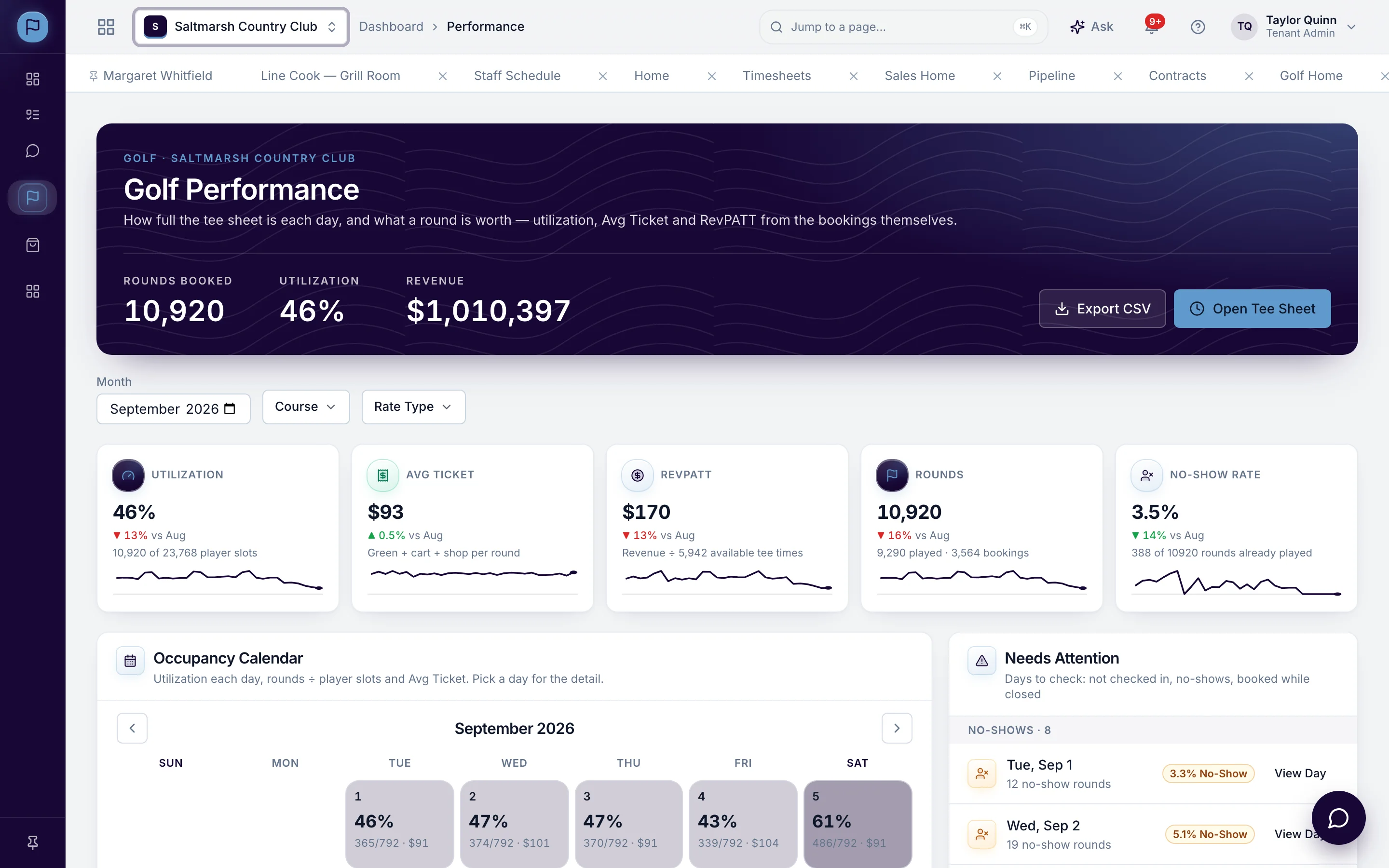Open the shopping bag icon in sidebar
This screenshot has height=868, width=1389.
click(x=33, y=245)
